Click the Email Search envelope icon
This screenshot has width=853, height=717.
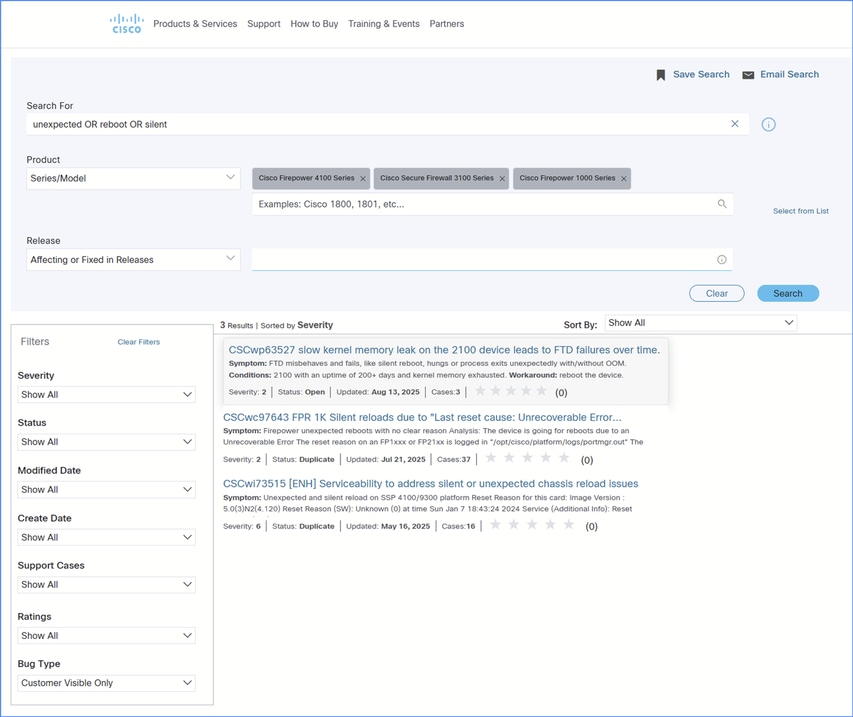point(748,75)
